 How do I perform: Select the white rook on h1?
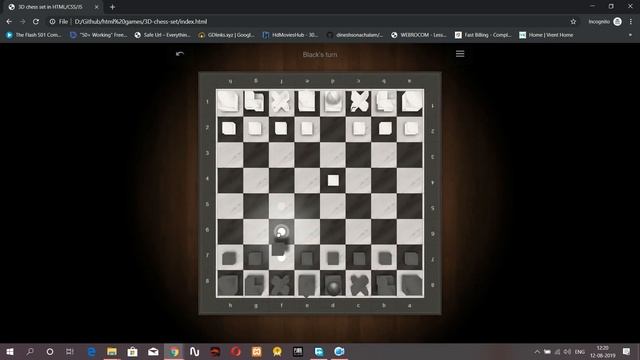click(x=229, y=101)
